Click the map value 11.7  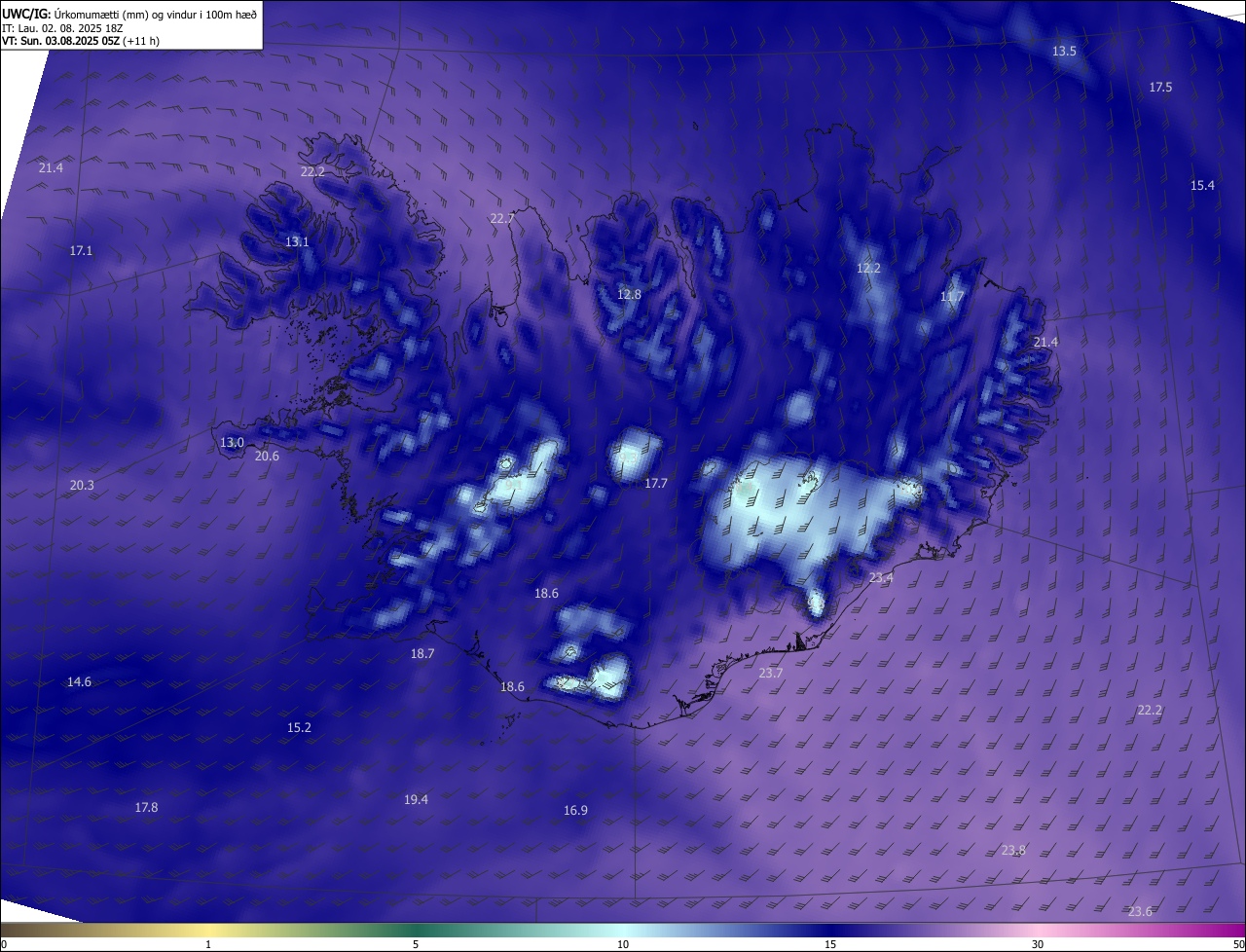[x=952, y=296]
